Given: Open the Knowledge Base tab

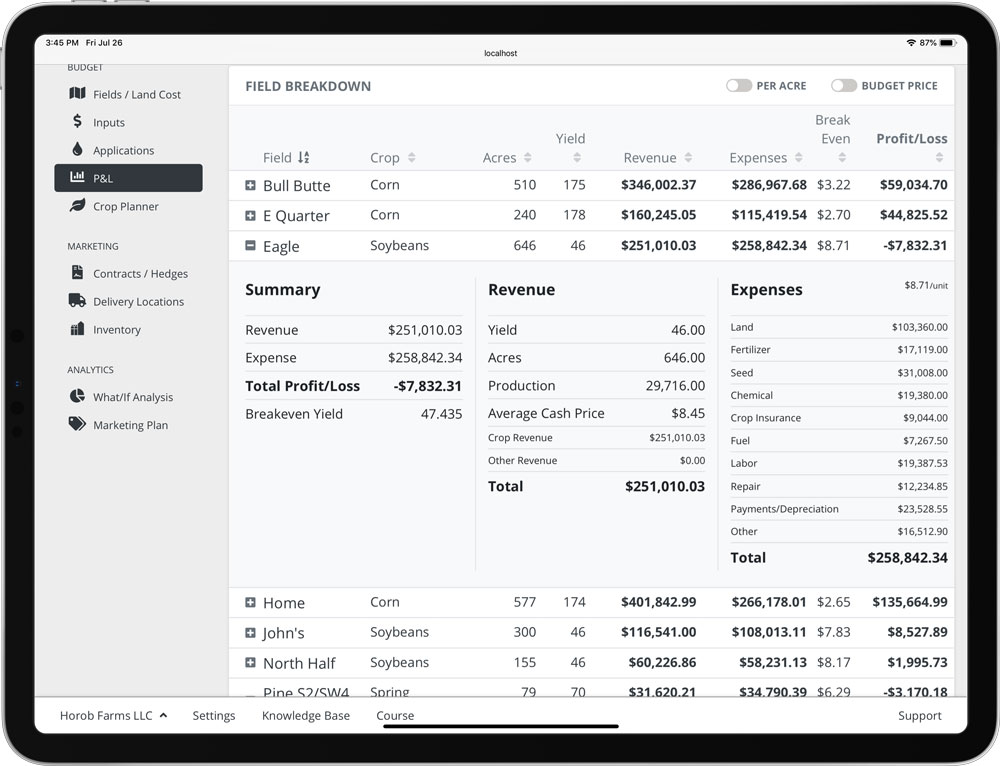Looking at the screenshot, I should coord(305,716).
